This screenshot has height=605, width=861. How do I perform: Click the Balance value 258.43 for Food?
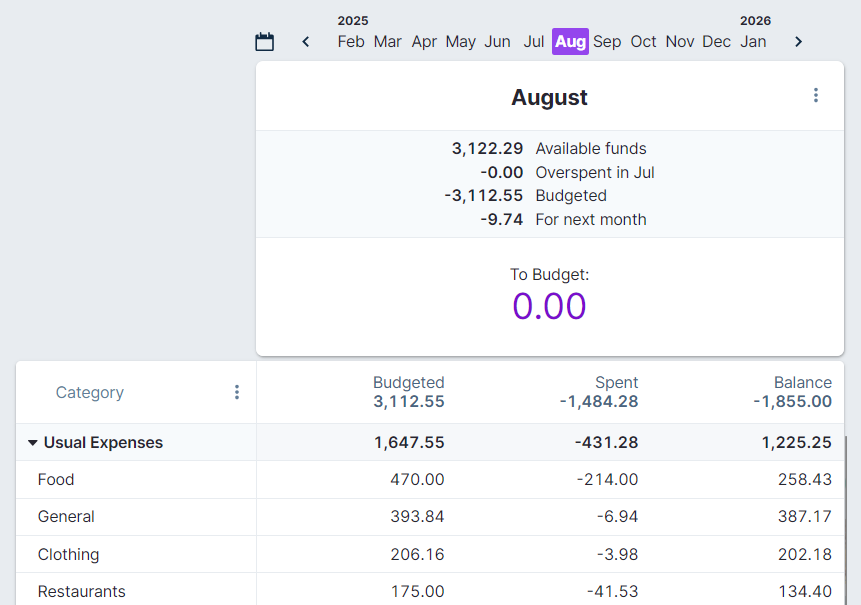805,479
